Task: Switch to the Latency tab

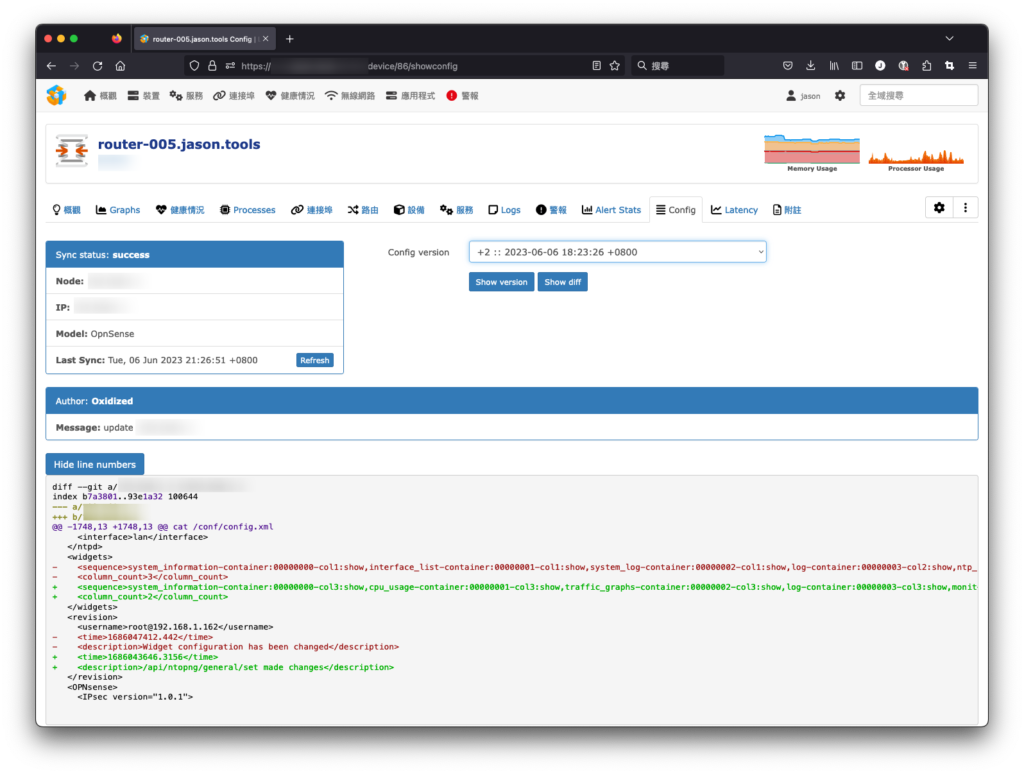Action: [735, 210]
